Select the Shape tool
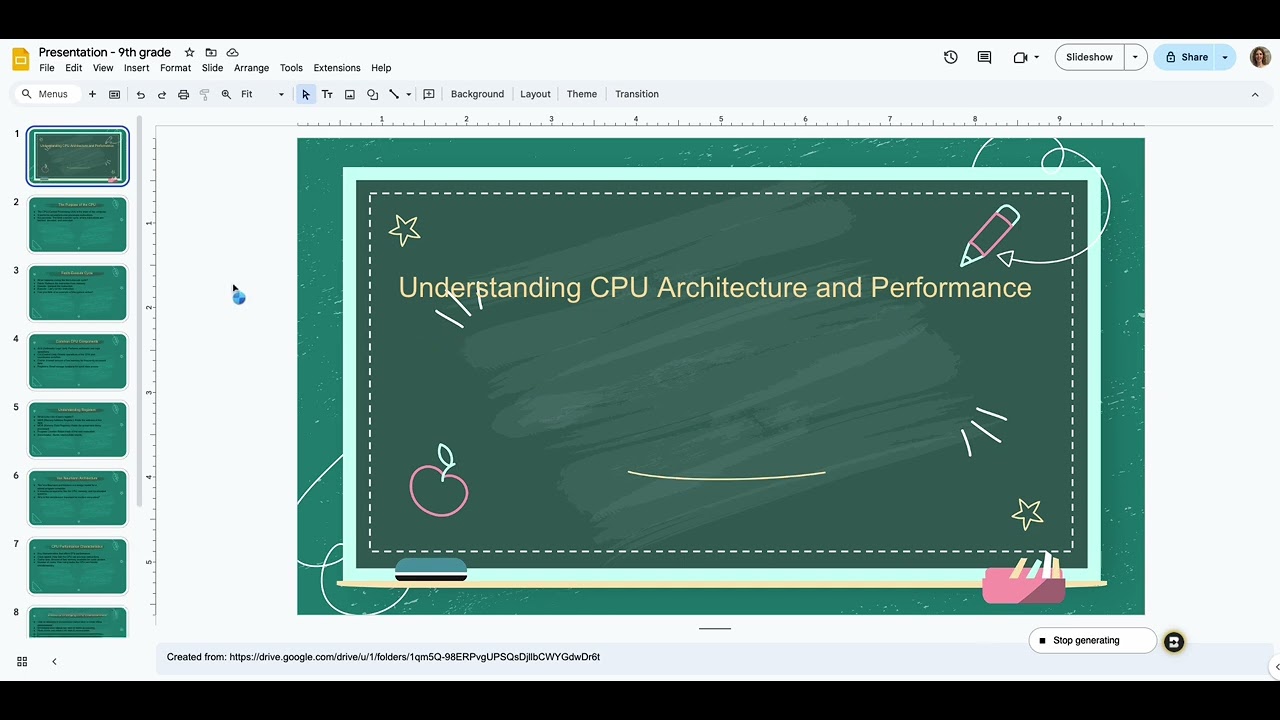 click(x=372, y=94)
